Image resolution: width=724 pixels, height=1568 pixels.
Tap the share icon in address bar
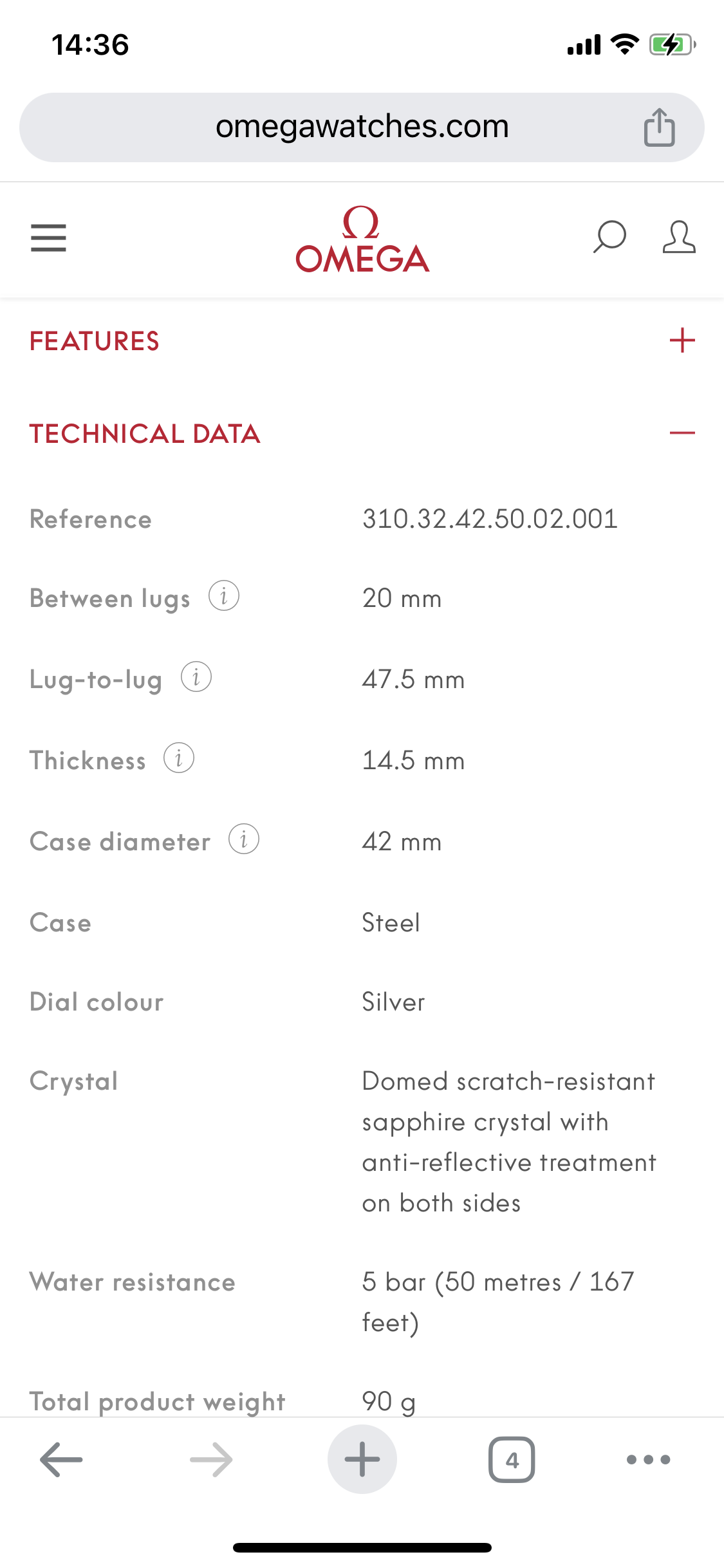point(659,127)
